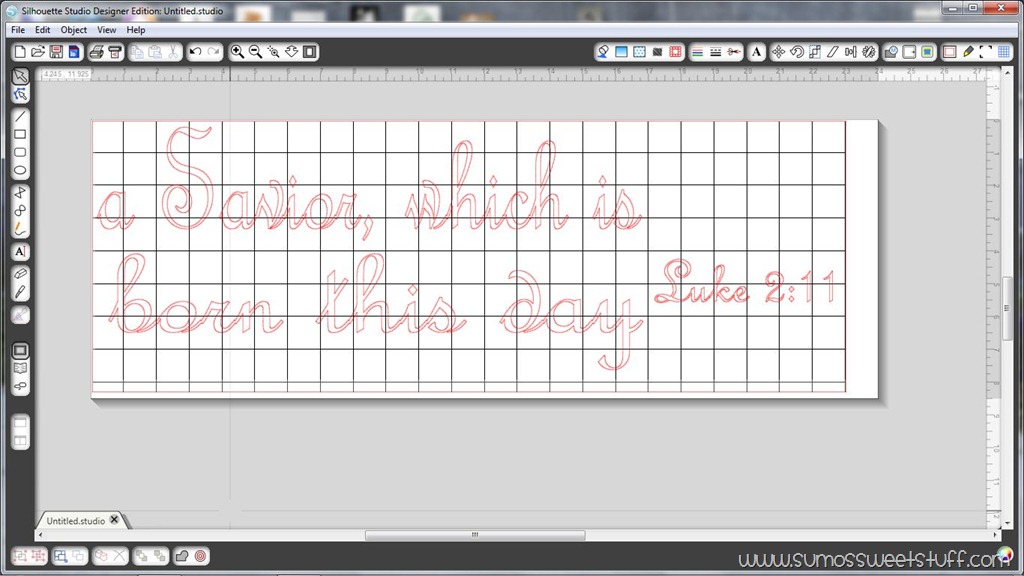Open the Scale panel
1024x576 pixels.
coord(814,52)
